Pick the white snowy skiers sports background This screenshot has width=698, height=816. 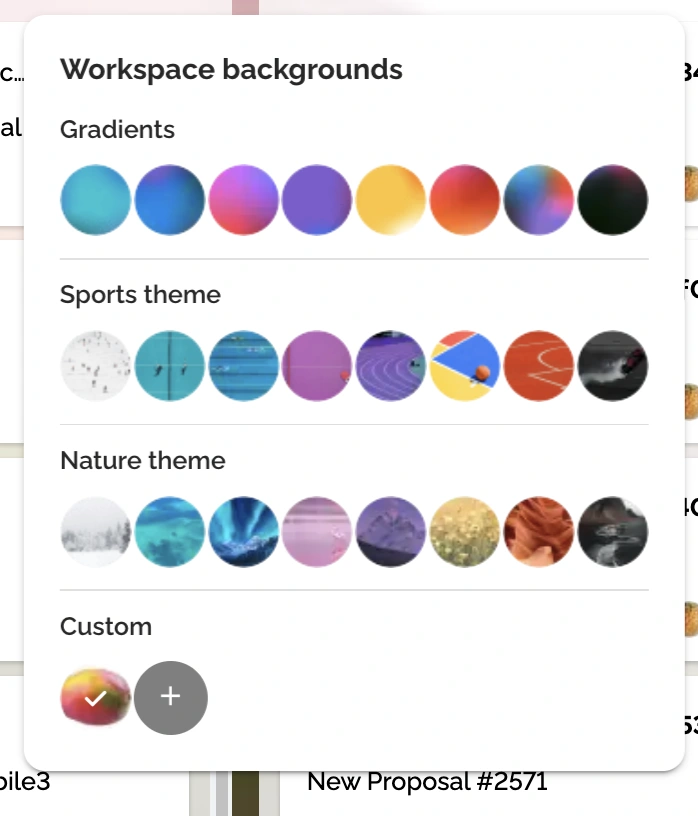click(96, 366)
